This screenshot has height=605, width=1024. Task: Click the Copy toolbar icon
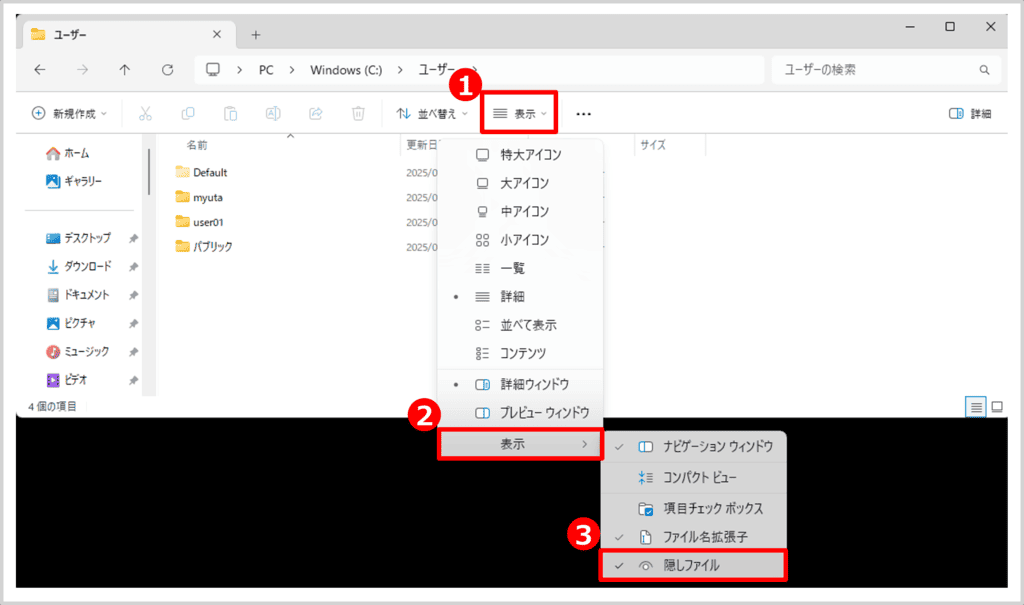[x=188, y=114]
